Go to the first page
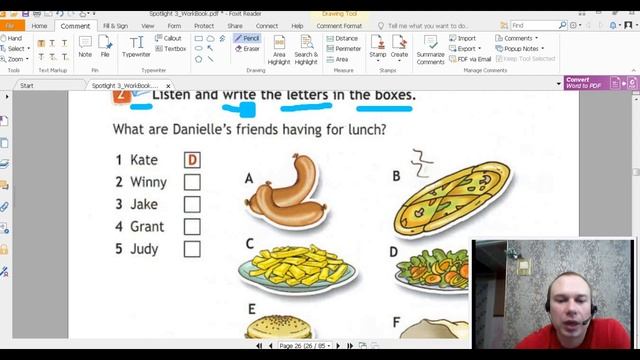This screenshot has height=360, width=640. coord(260,346)
